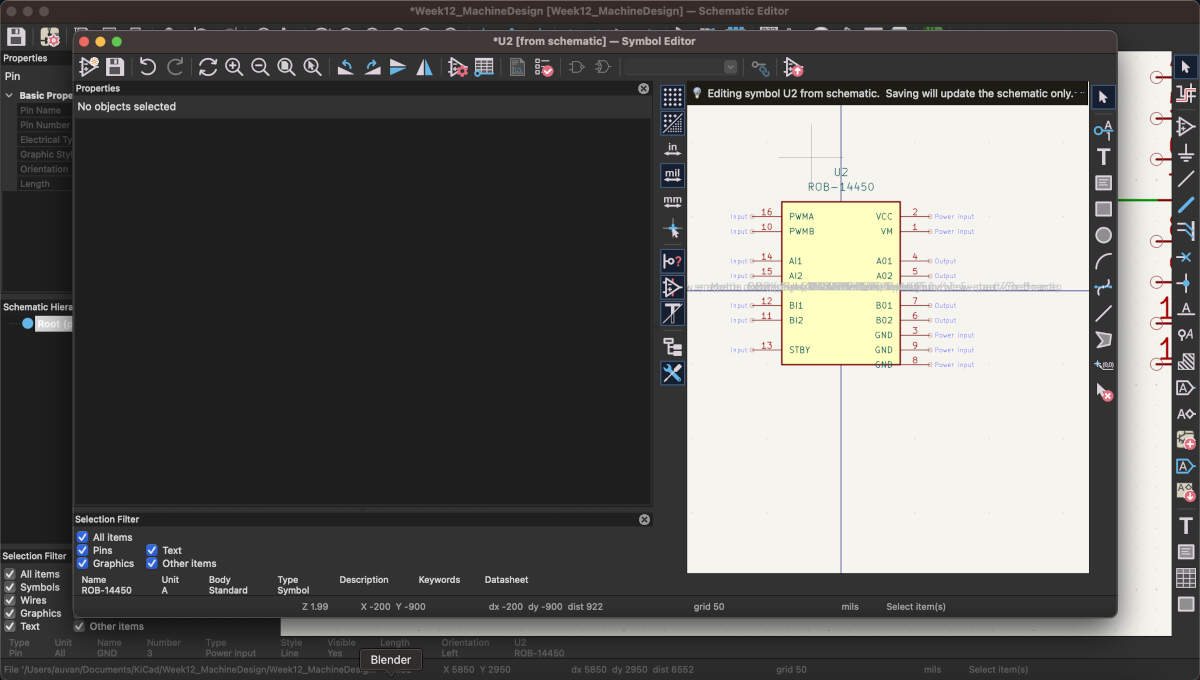This screenshot has width=1200, height=680.
Task: Close the Symbol Editor Selection Filter panel
Action: (644, 519)
